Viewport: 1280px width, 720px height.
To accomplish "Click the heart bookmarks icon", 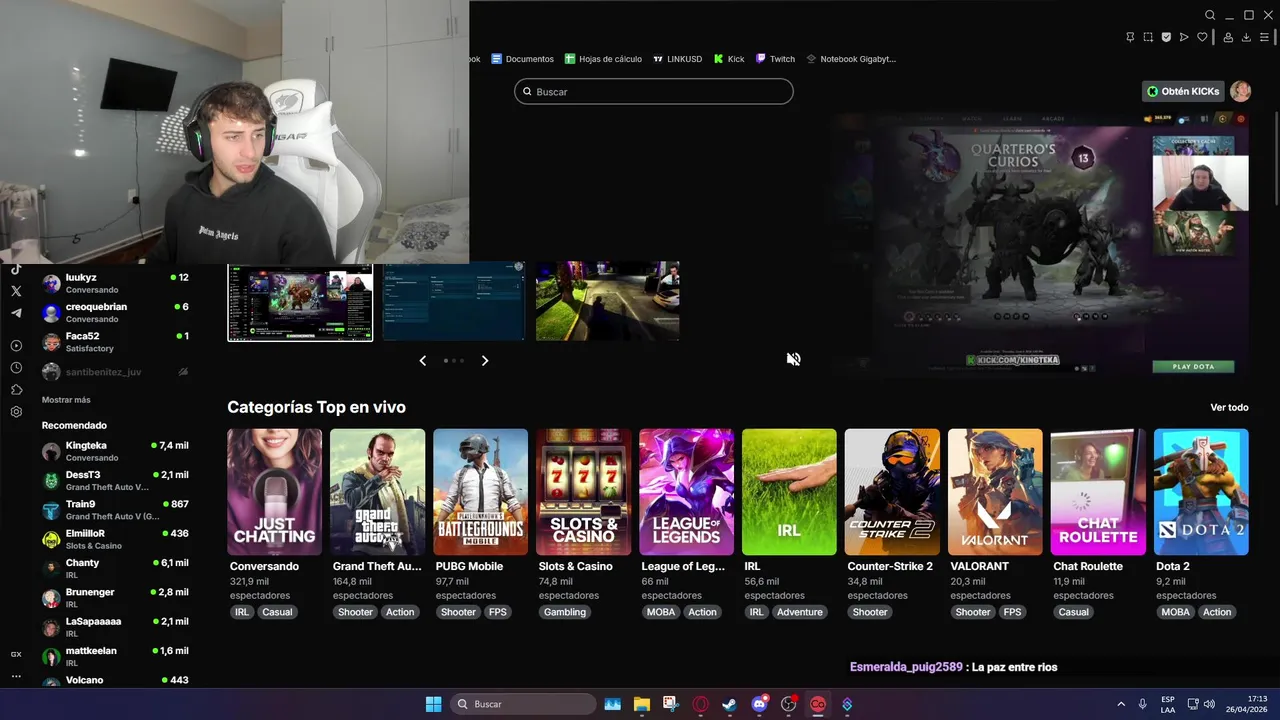I will pos(1202,37).
